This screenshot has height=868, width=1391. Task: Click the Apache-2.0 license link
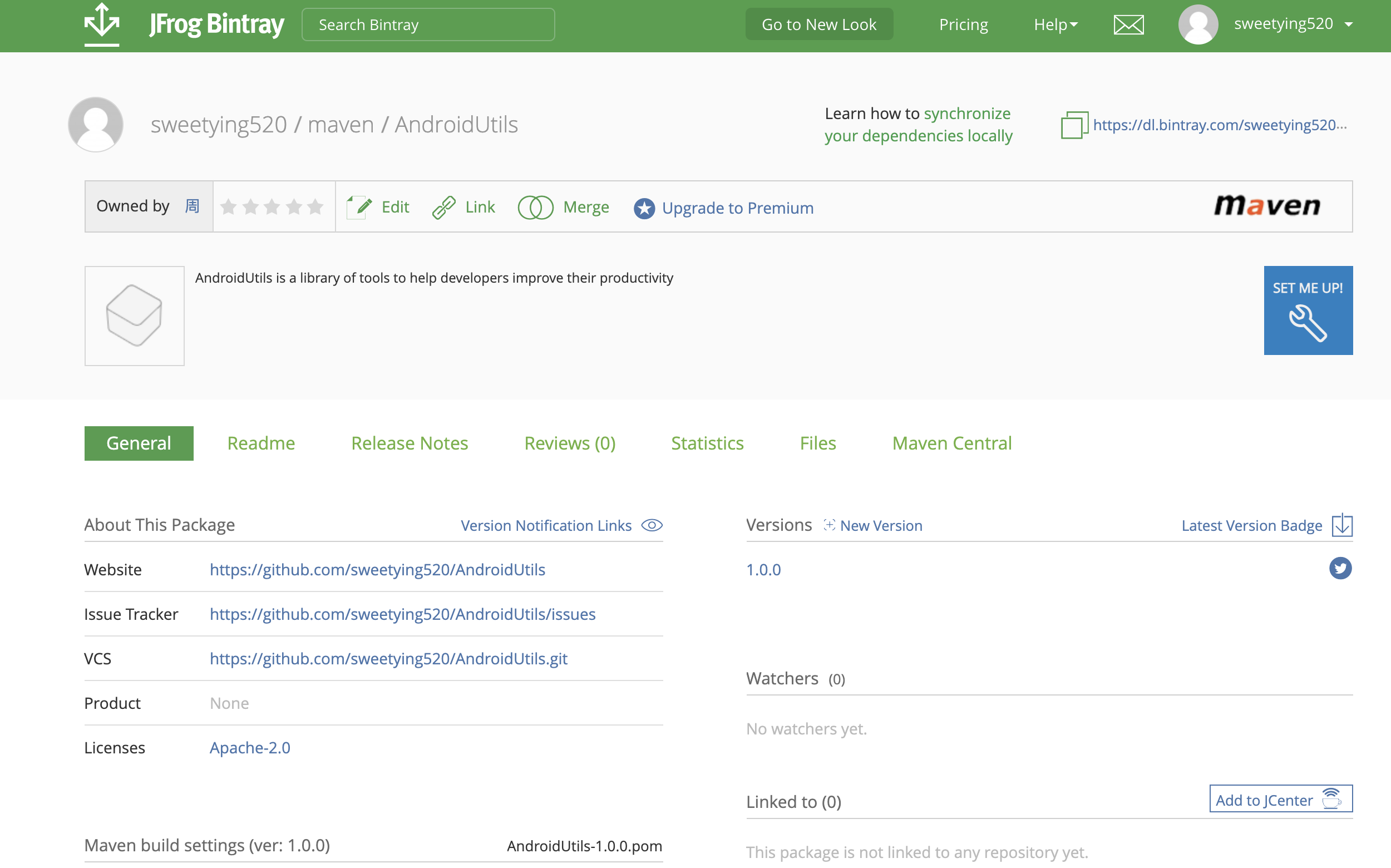tap(250, 747)
